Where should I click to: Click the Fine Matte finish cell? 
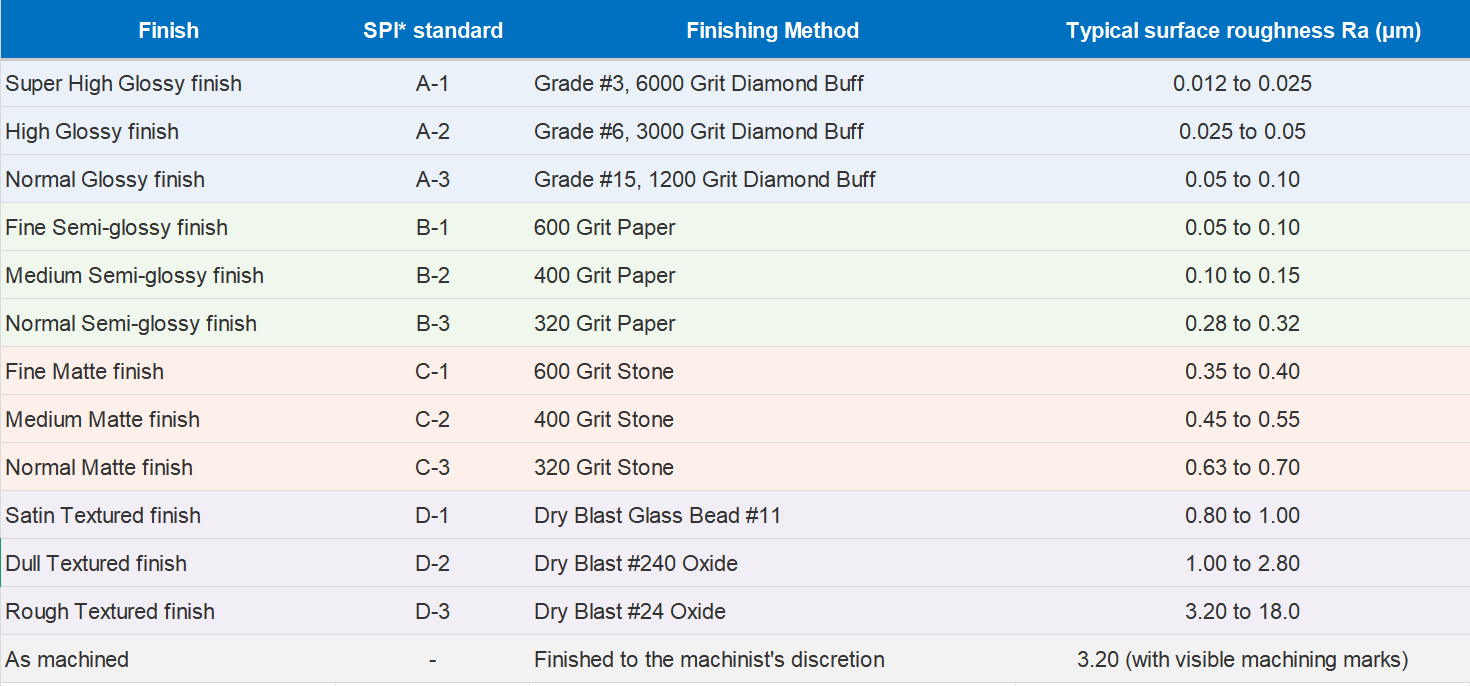tap(85, 372)
